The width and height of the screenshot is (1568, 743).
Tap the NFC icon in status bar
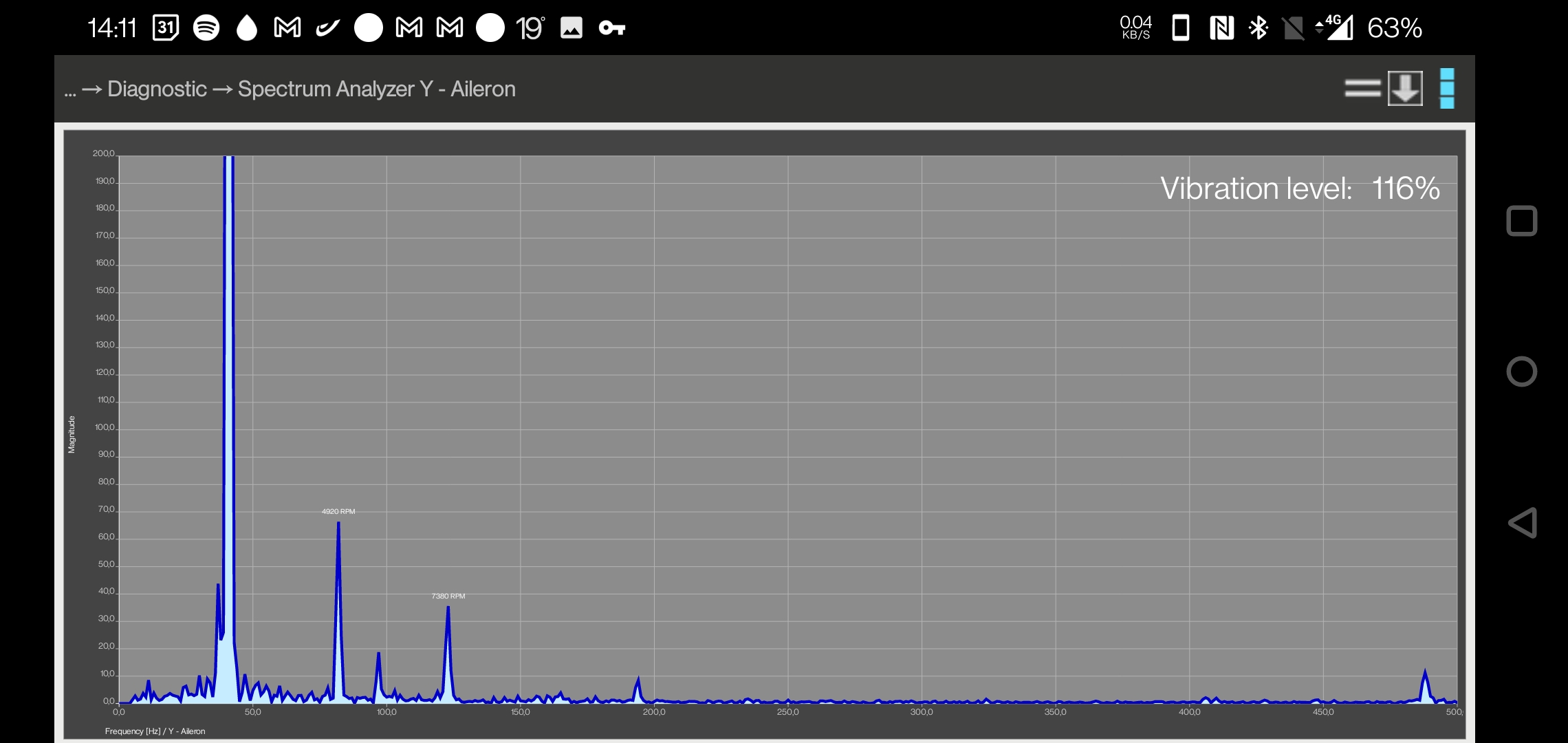(1221, 28)
